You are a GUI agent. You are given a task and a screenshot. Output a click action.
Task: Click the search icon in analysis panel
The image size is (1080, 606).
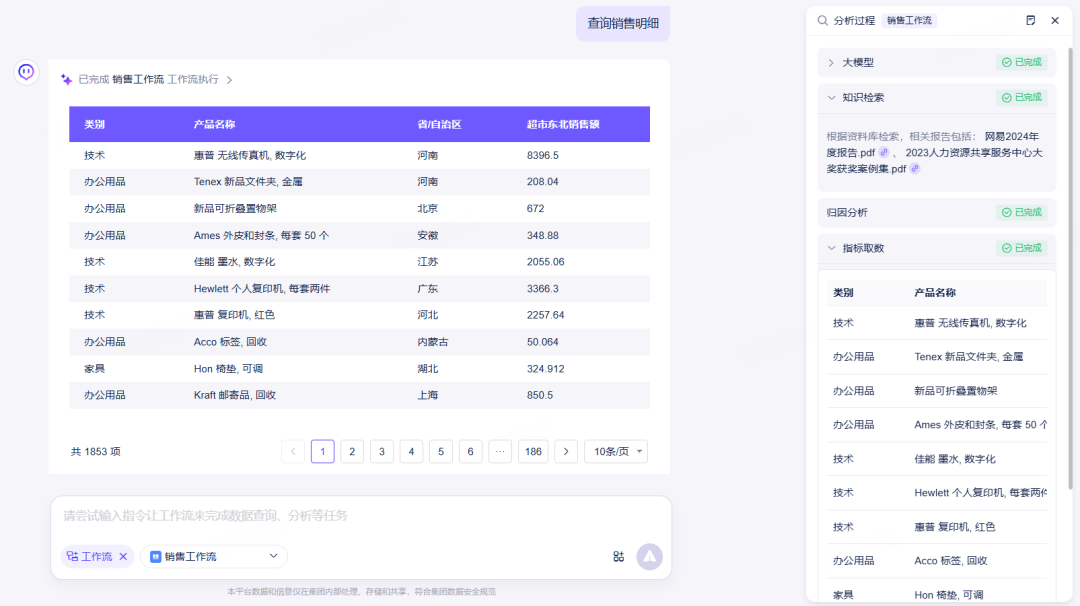[x=822, y=21]
